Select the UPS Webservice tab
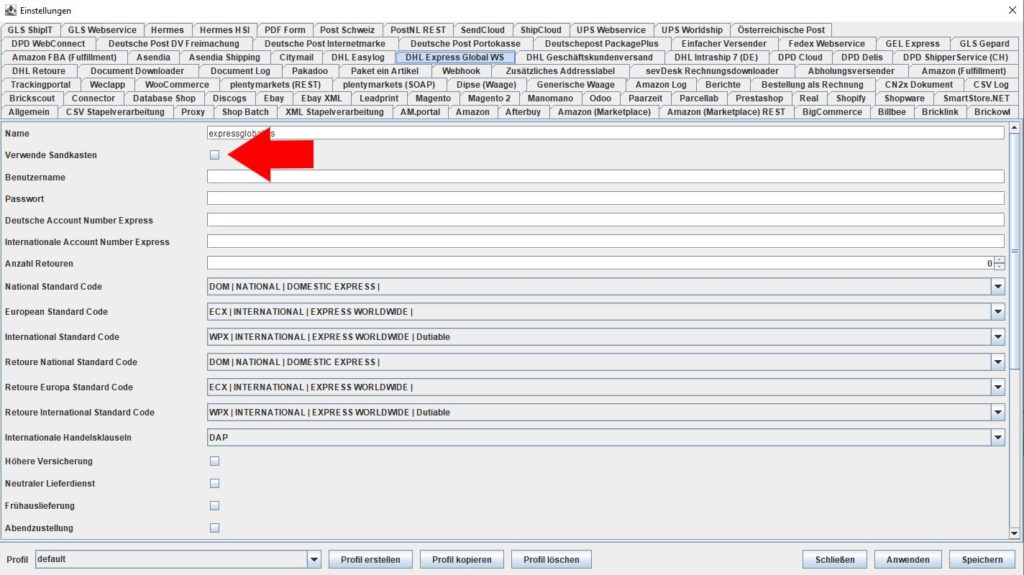 point(611,30)
